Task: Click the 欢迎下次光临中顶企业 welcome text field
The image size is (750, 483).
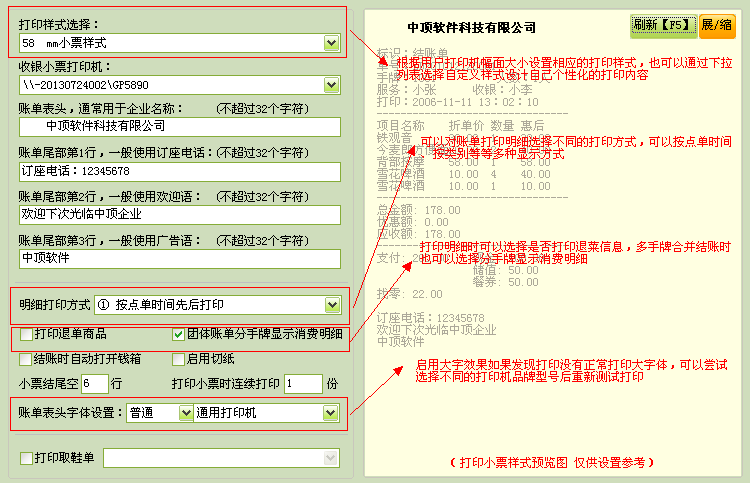Action: tap(180, 214)
